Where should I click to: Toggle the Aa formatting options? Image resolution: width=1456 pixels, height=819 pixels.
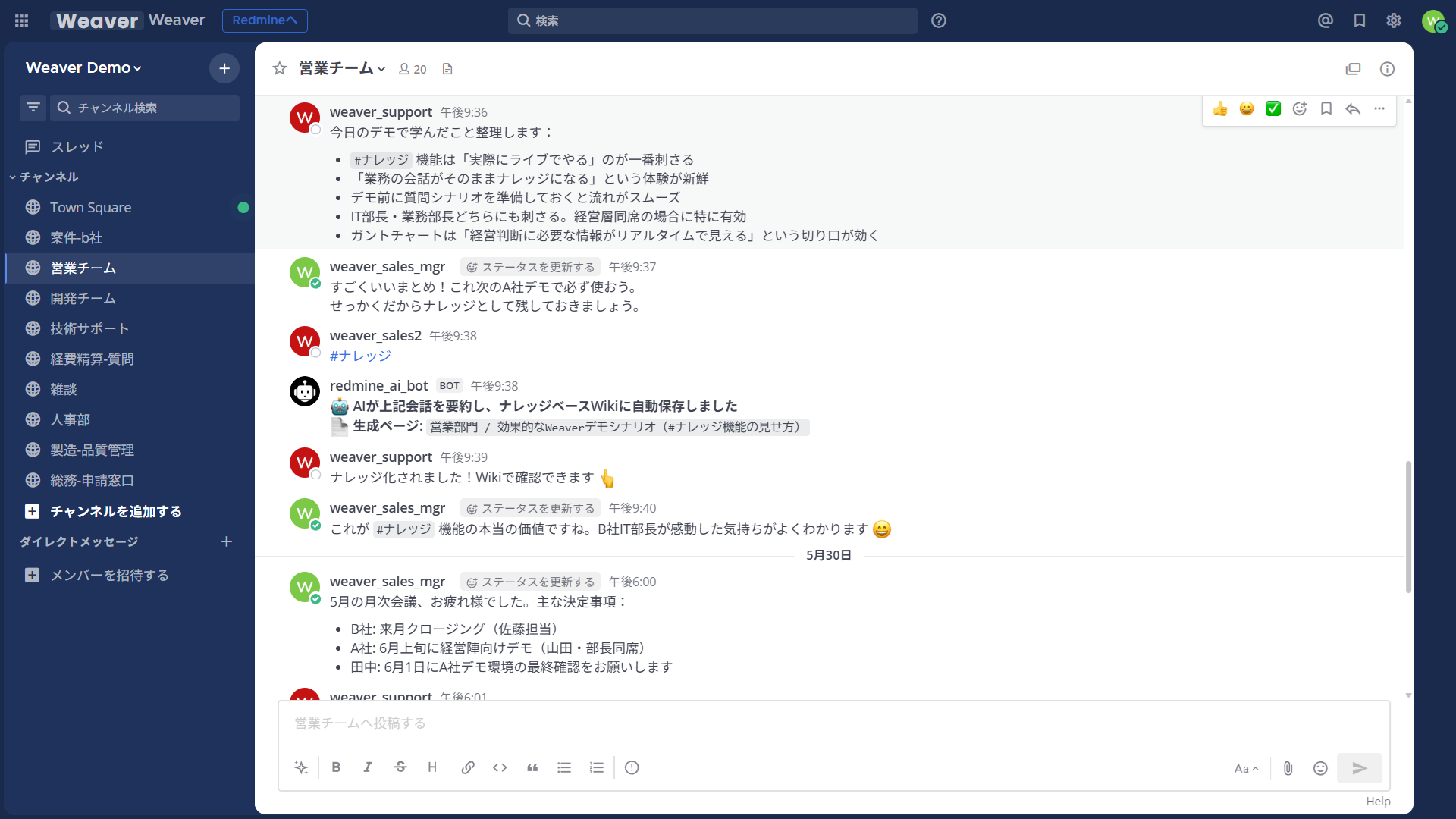click(1246, 768)
